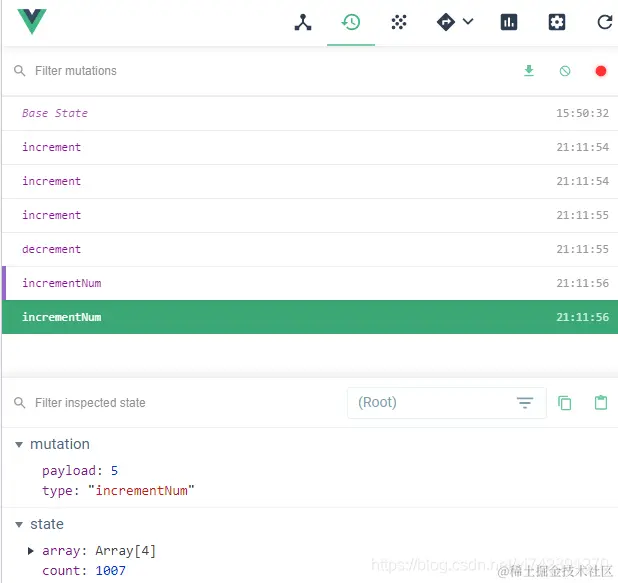Click the inspected state magnifier icon
The height and width of the screenshot is (583, 618).
pyautogui.click(x=19, y=403)
